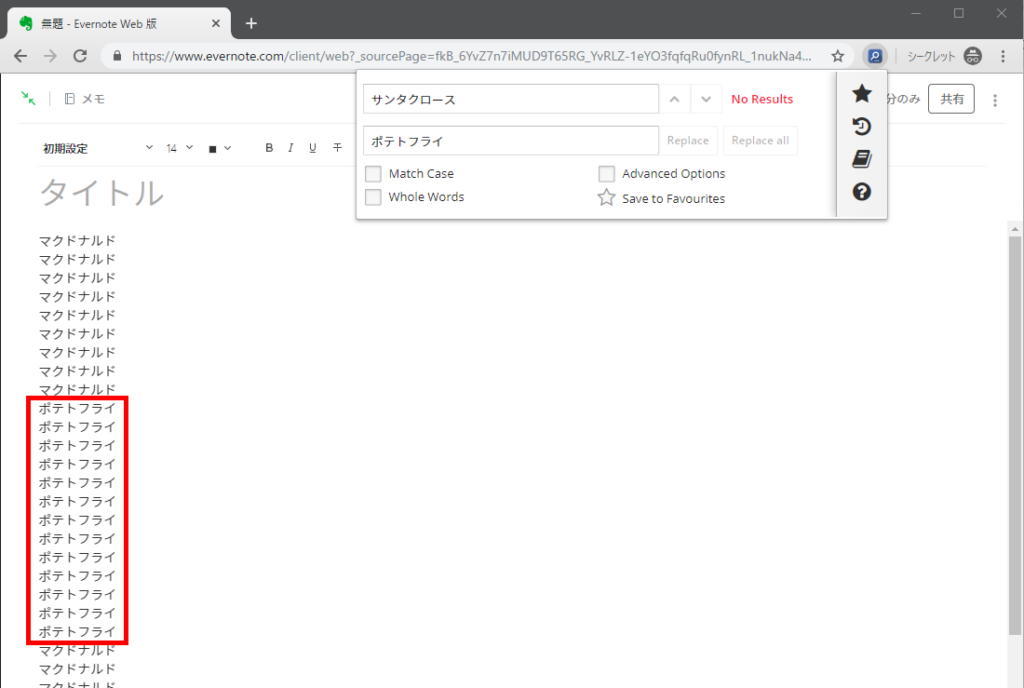Click the first マクドナルド line
This screenshot has width=1024, height=688.
pyautogui.click(x=77, y=241)
